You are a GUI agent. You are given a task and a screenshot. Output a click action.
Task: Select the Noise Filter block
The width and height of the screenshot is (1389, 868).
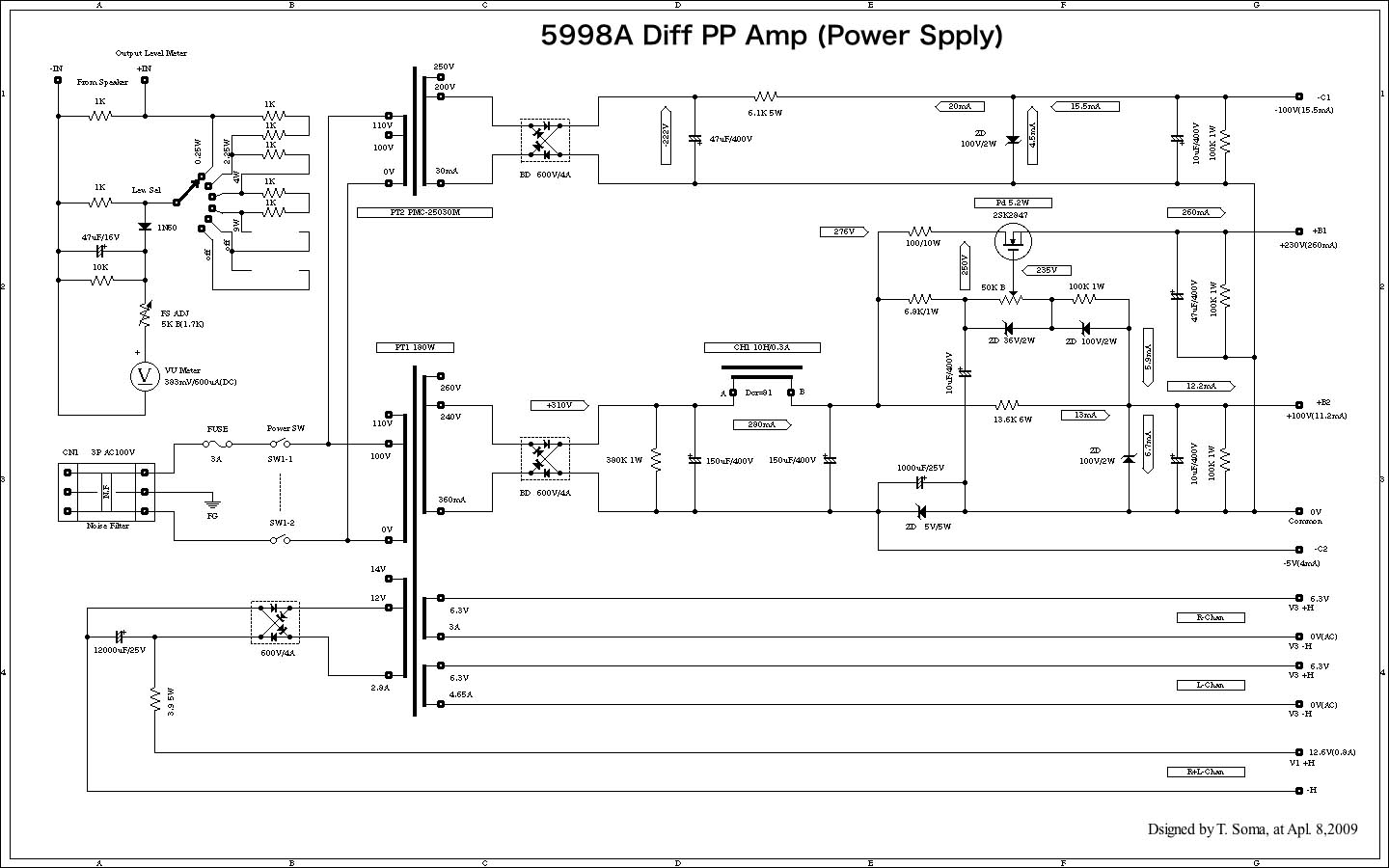coord(104,492)
